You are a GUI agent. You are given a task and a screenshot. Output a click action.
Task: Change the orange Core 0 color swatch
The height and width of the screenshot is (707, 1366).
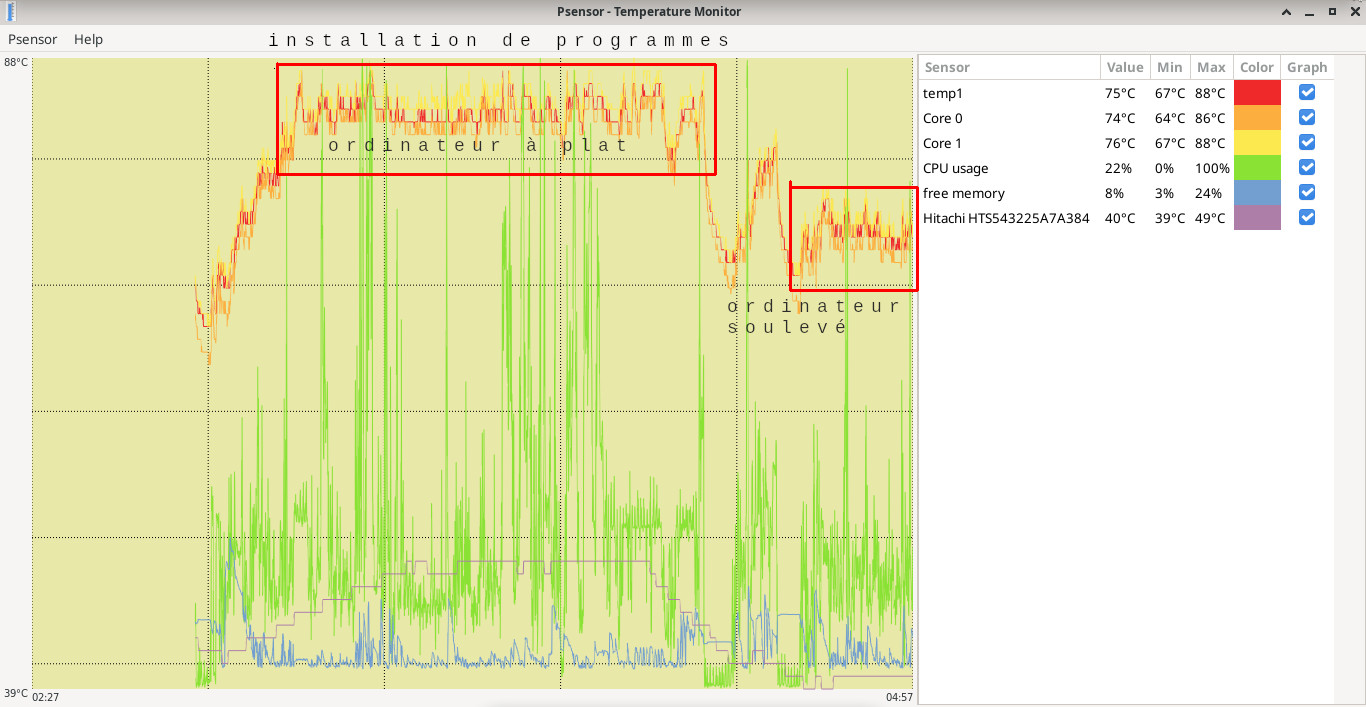(x=1257, y=118)
